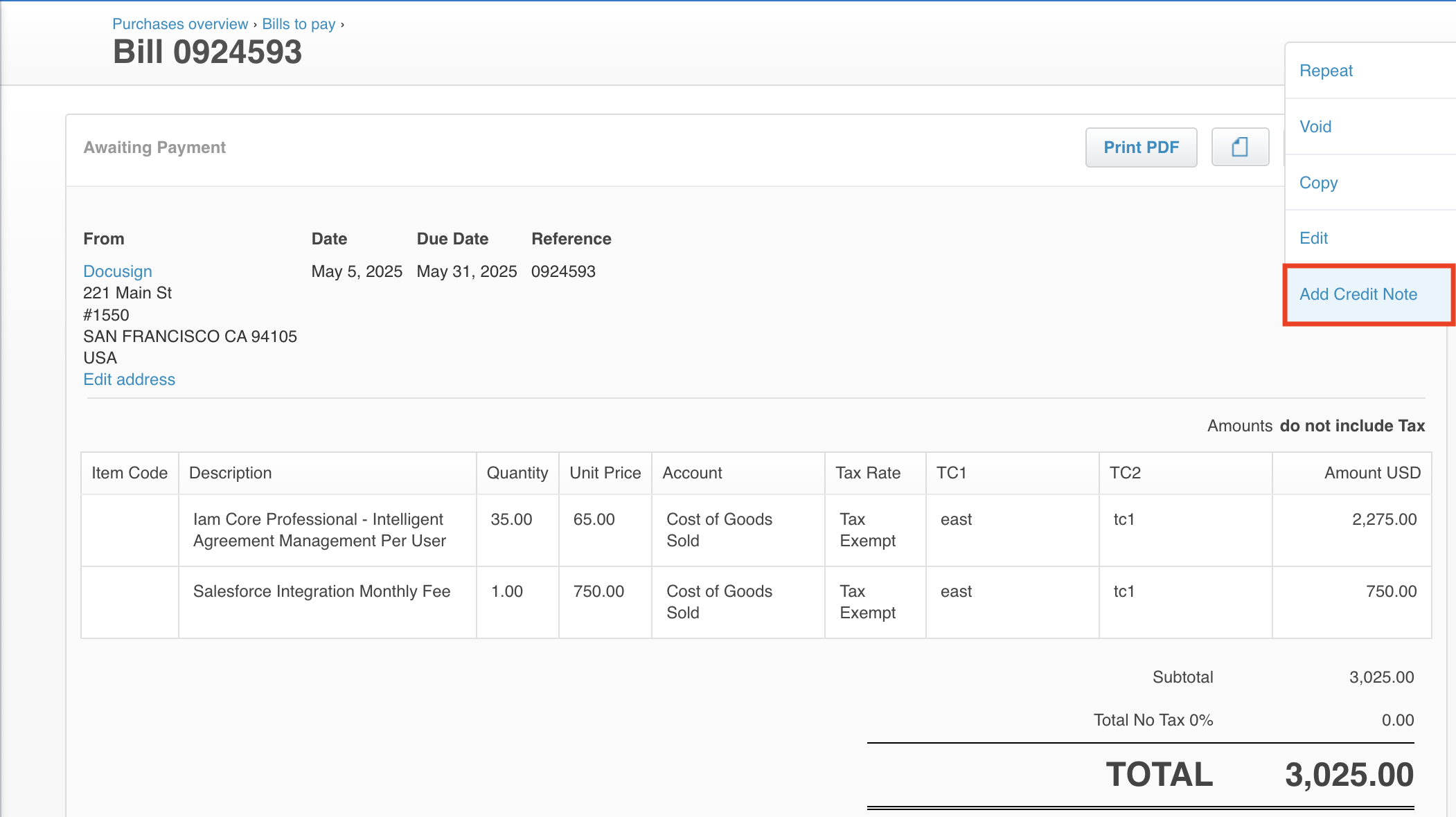Click tc1 value in Salesforce row

1186,602
